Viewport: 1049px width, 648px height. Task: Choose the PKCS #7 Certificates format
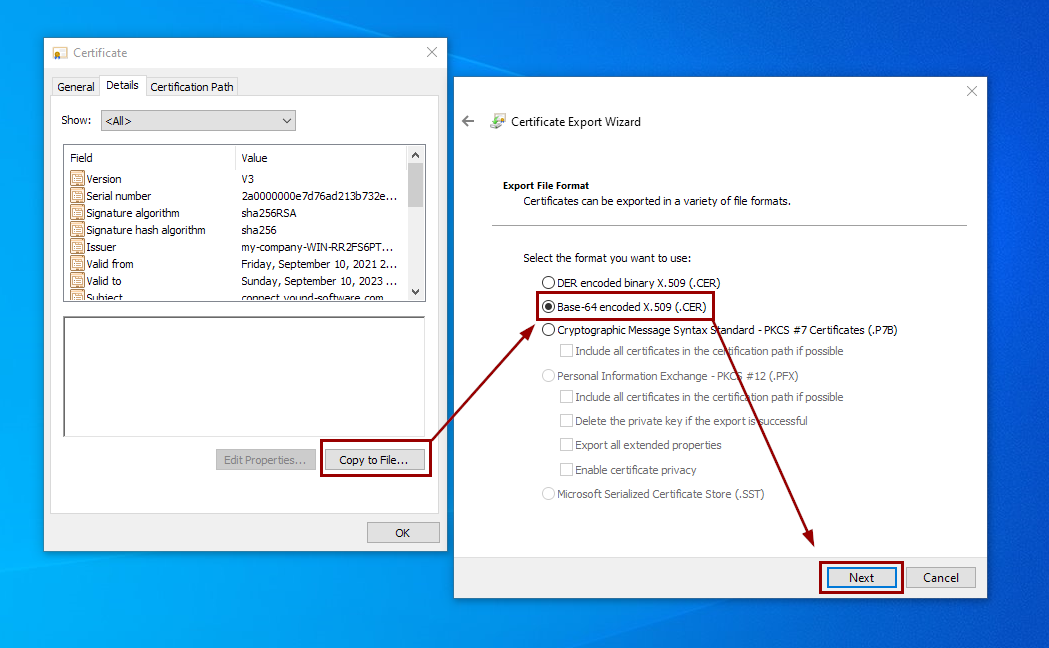(x=548, y=329)
